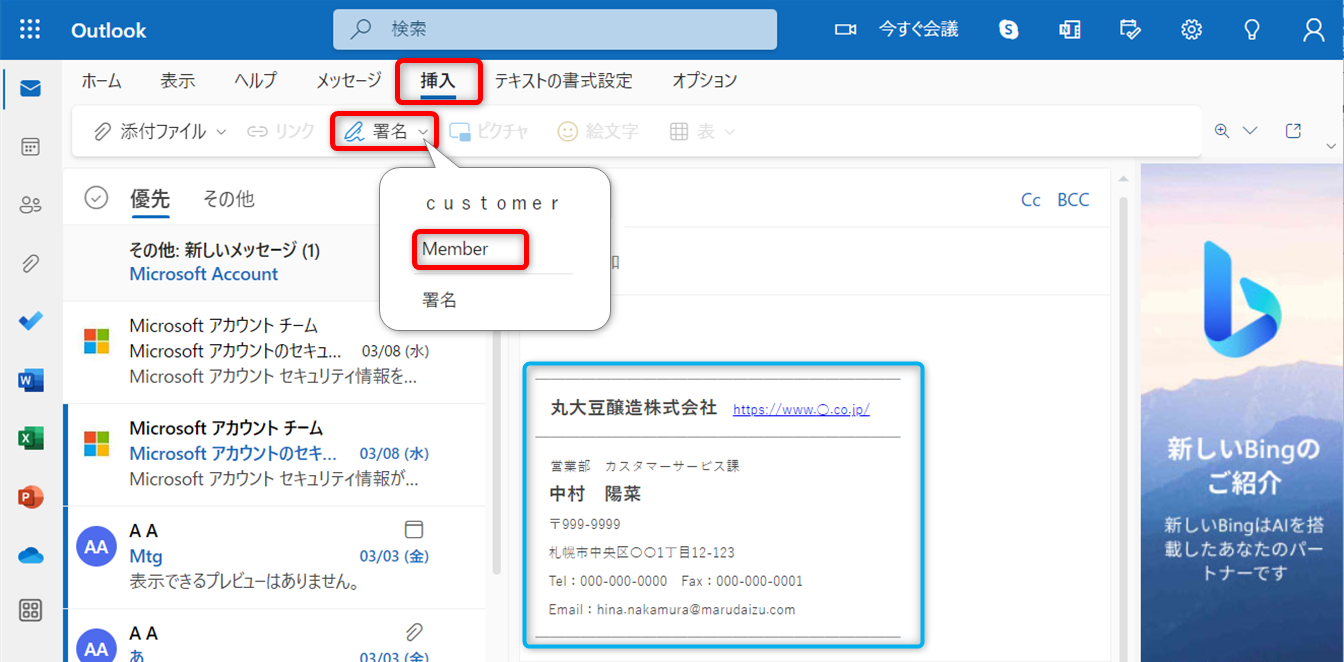Open the Excel app from sidebar
The width and height of the screenshot is (1344, 662).
[x=30, y=438]
